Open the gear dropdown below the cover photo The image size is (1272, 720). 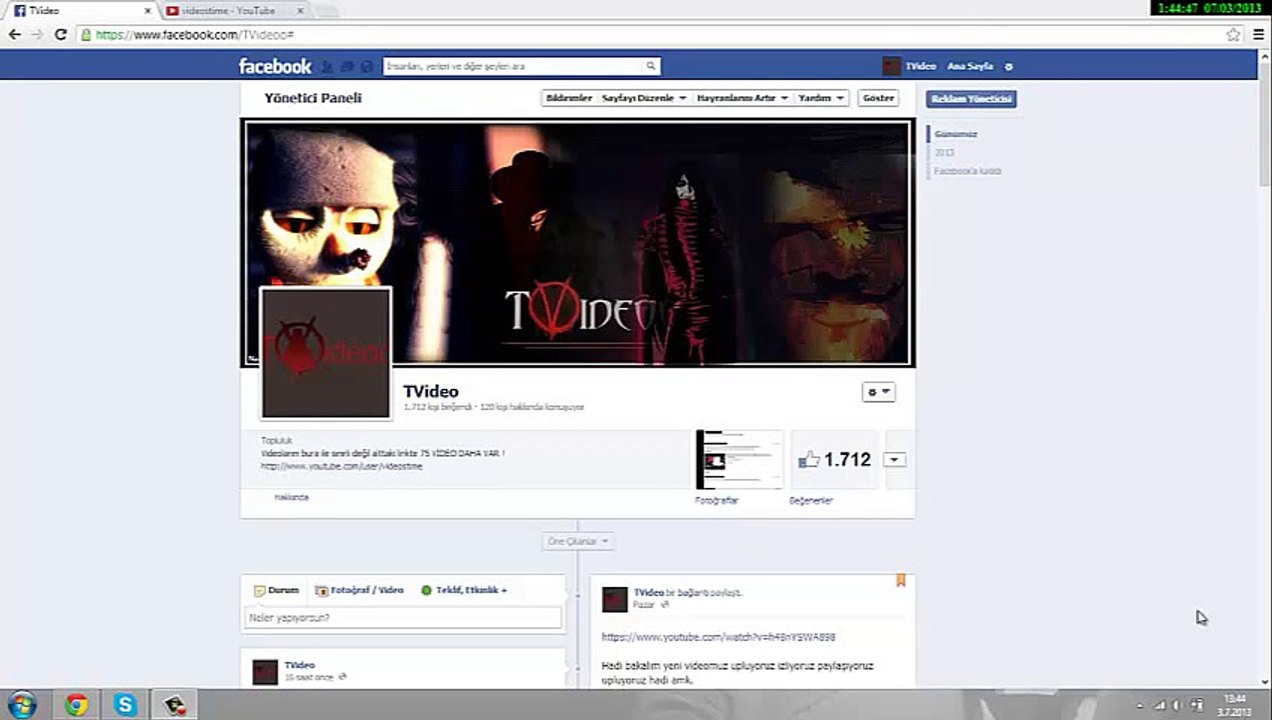tap(879, 392)
